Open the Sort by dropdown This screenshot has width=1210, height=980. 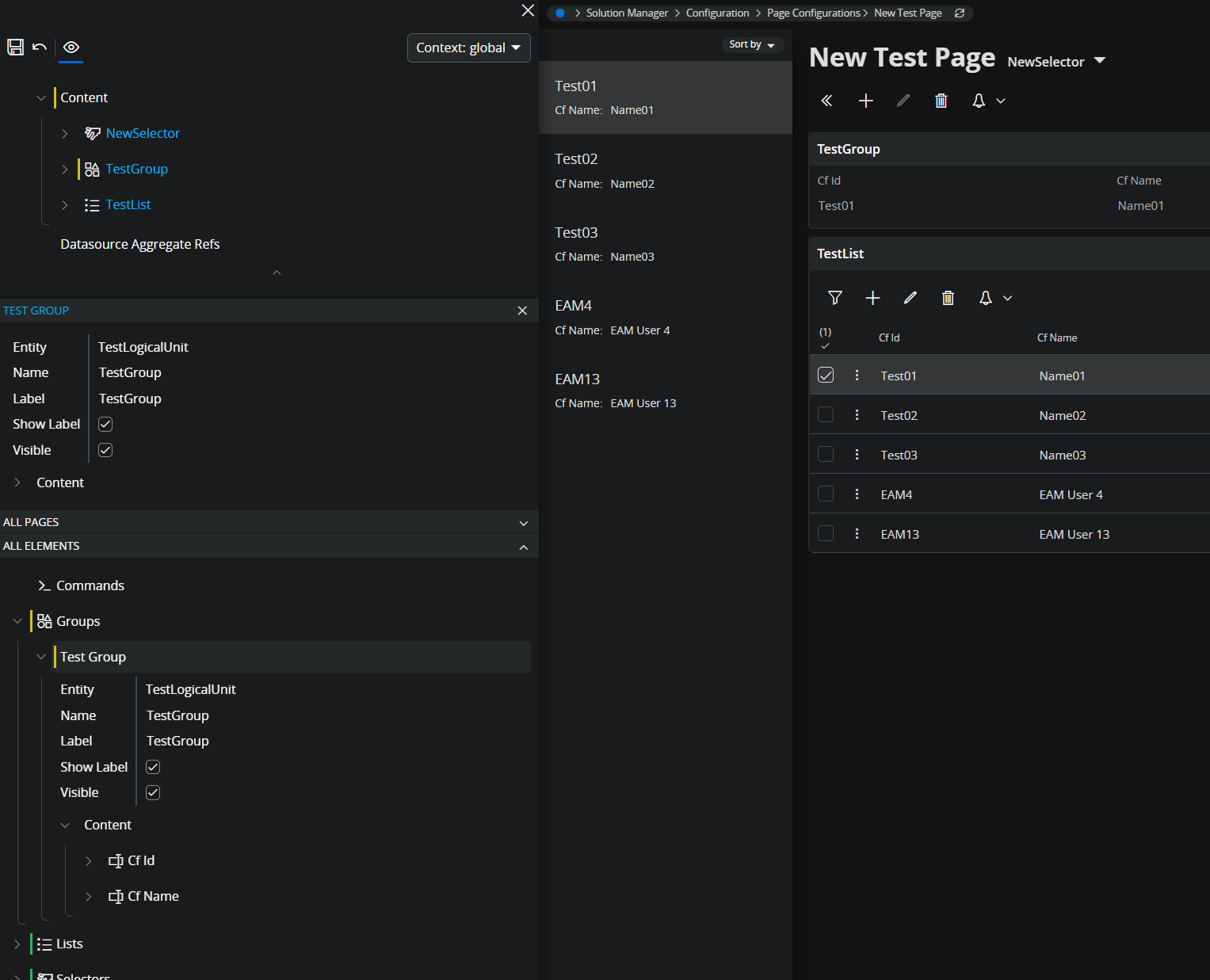pos(751,44)
